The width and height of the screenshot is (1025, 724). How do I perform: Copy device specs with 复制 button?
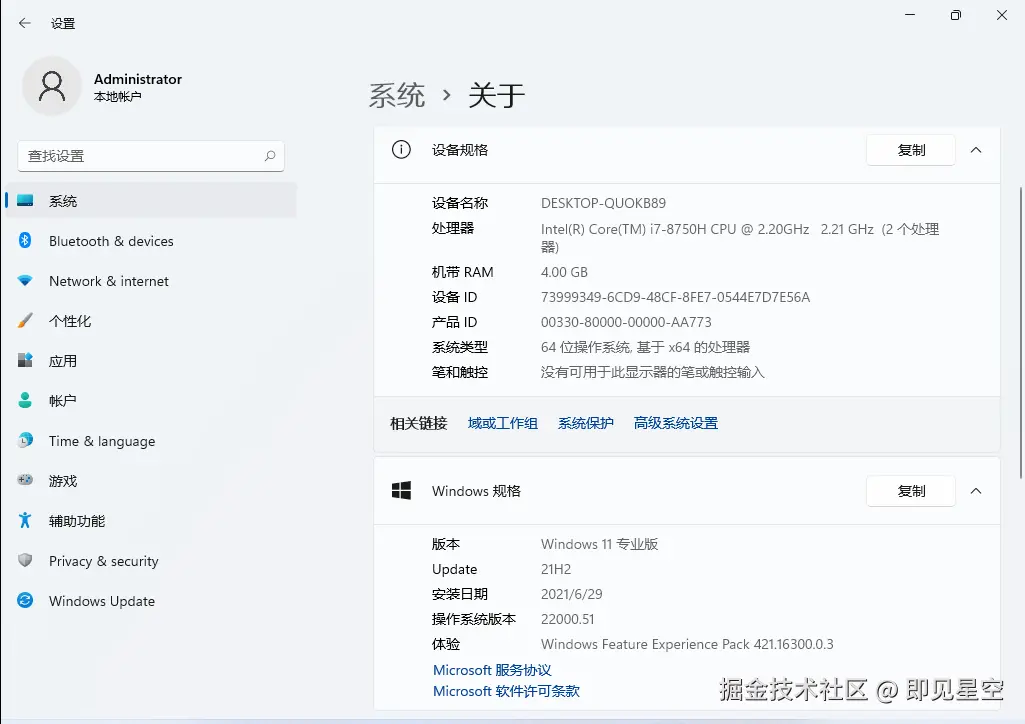(x=911, y=150)
